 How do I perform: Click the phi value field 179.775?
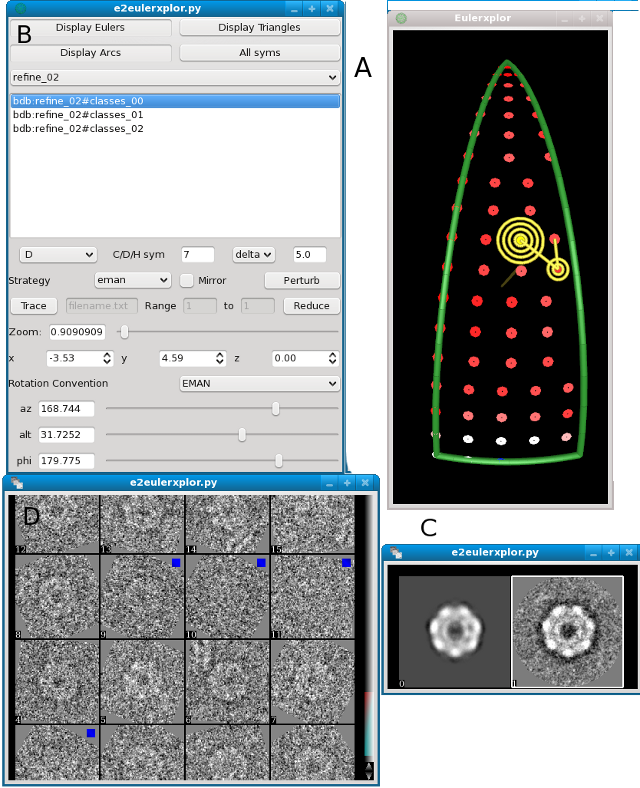click(x=66, y=461)
